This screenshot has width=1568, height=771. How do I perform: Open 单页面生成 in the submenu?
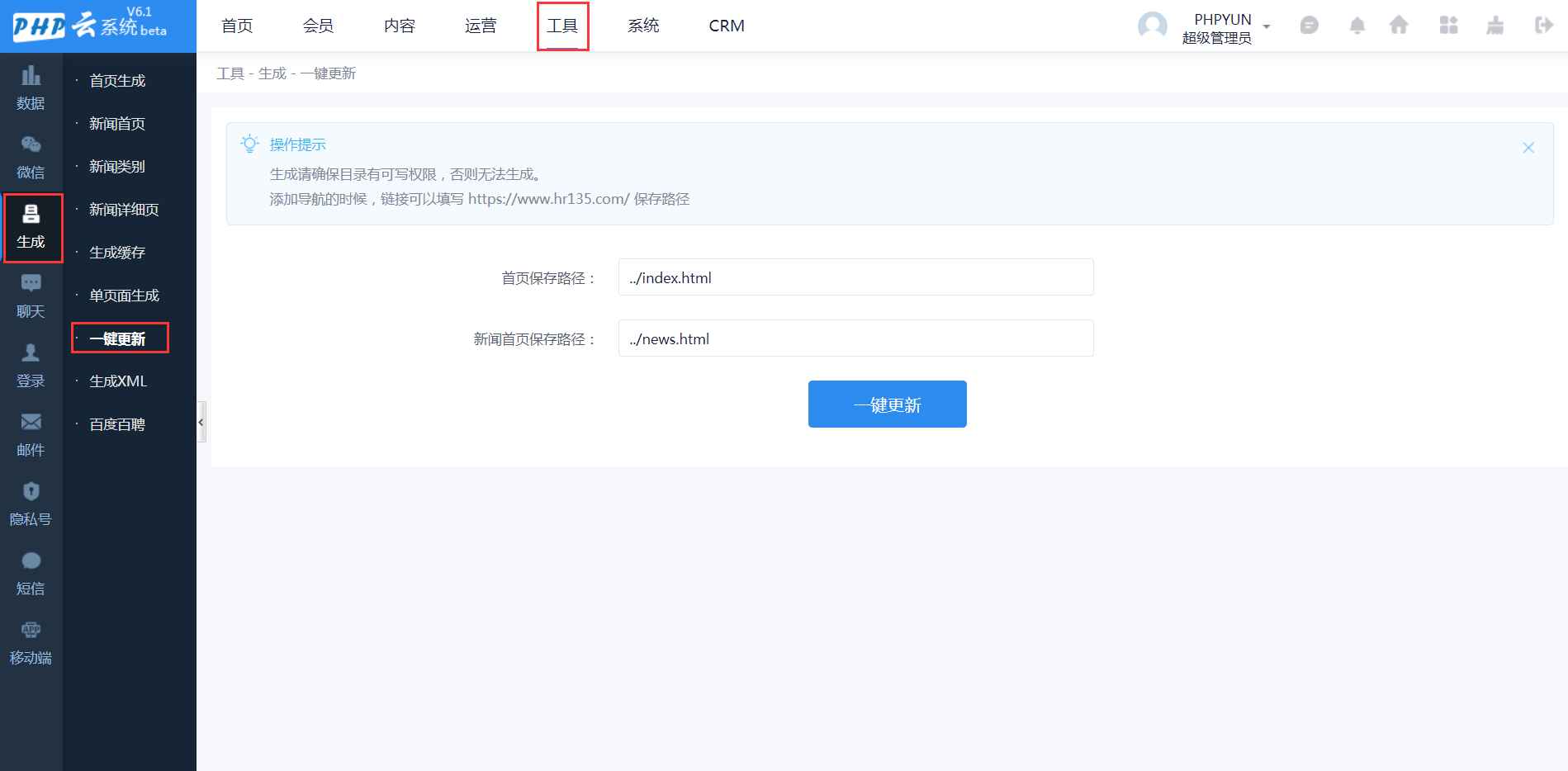124,296
